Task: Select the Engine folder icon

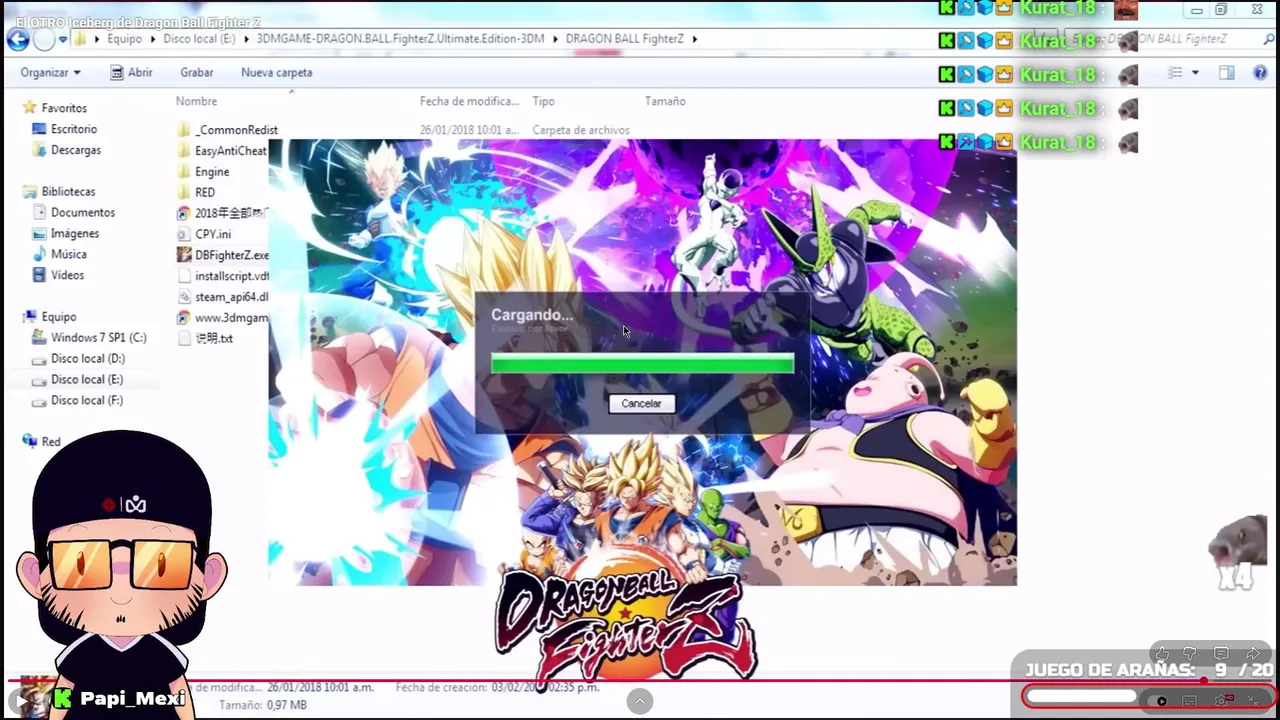Action: pyautogui.click(x=184, y=172)
